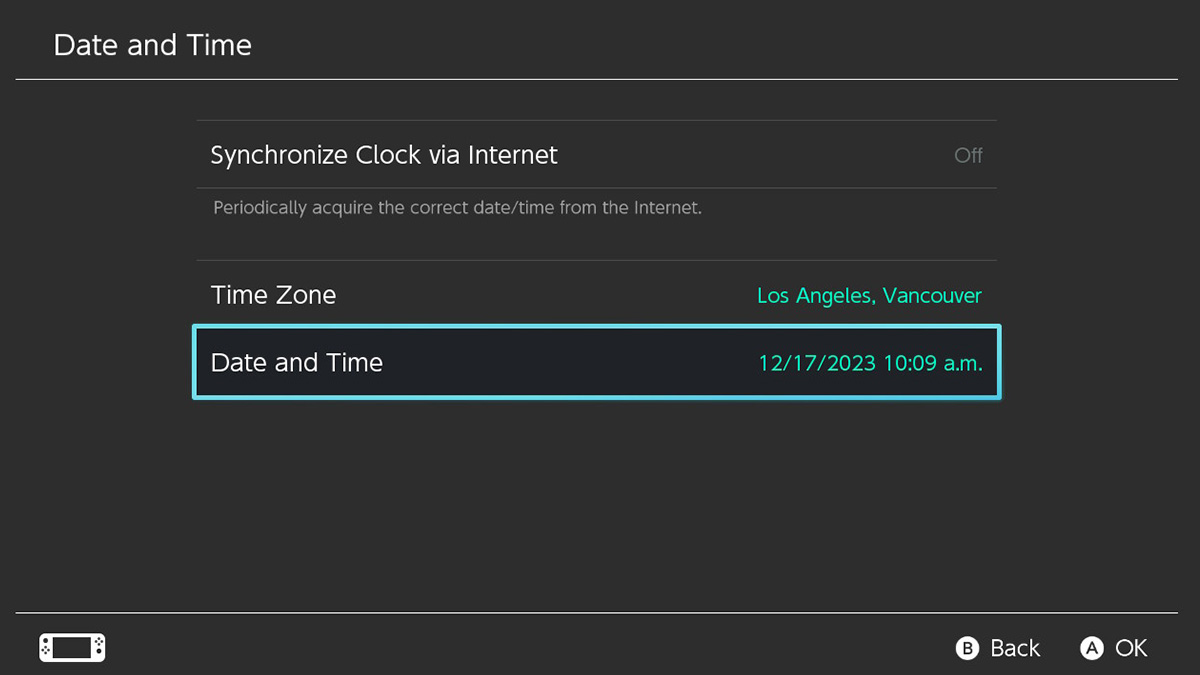
Task: Select the Los Angeles time zone text
Action: 811,296
